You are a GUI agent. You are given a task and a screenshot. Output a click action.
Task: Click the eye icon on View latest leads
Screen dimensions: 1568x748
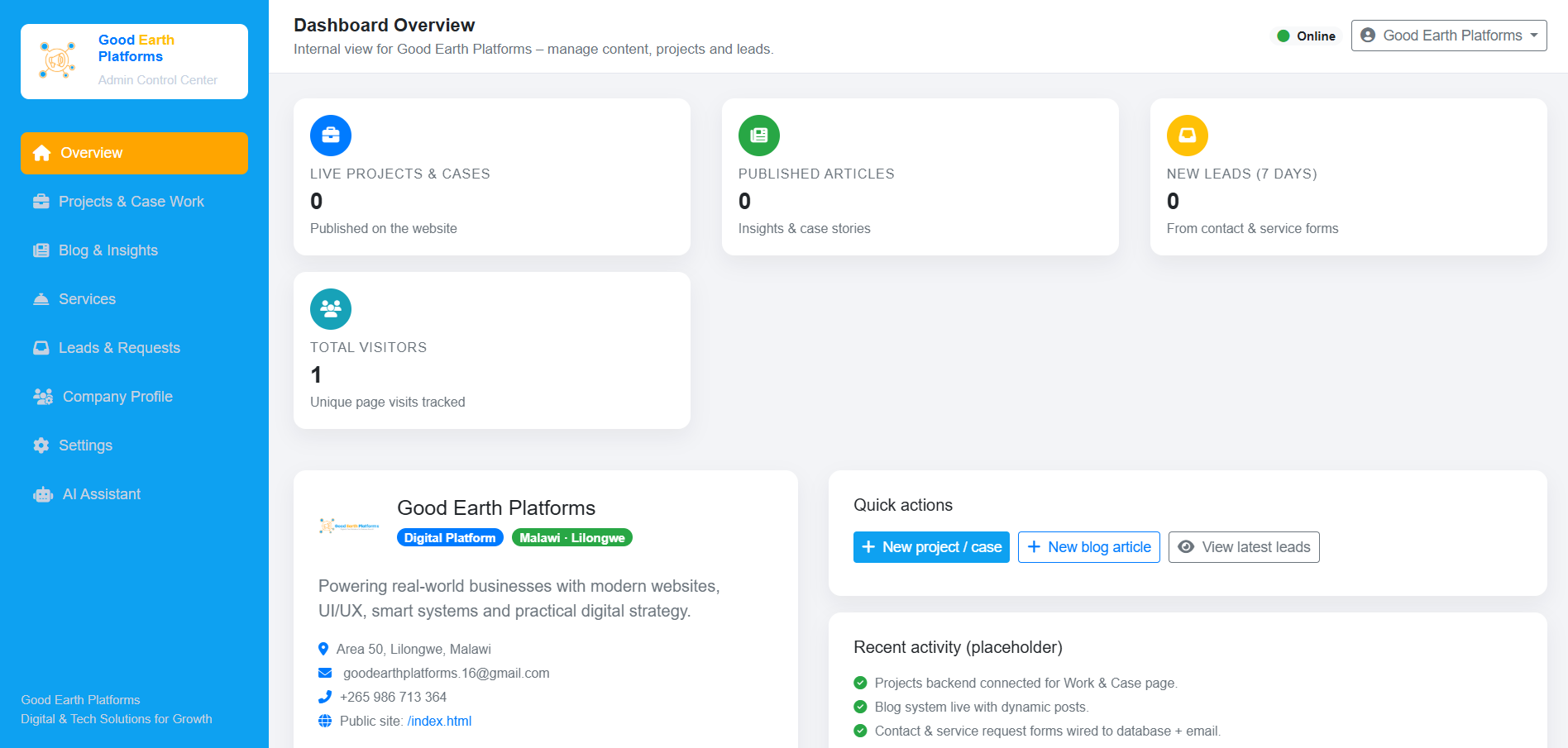point(1186,547)
